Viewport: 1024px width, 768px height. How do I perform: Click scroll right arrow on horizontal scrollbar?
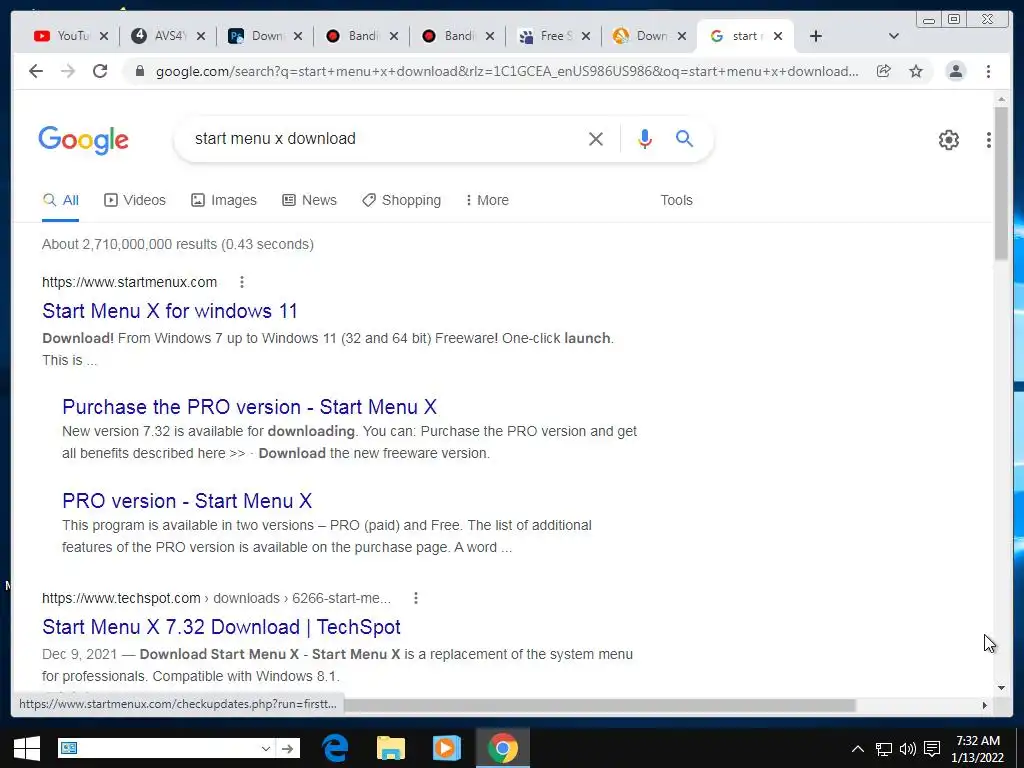pos(985,705)
